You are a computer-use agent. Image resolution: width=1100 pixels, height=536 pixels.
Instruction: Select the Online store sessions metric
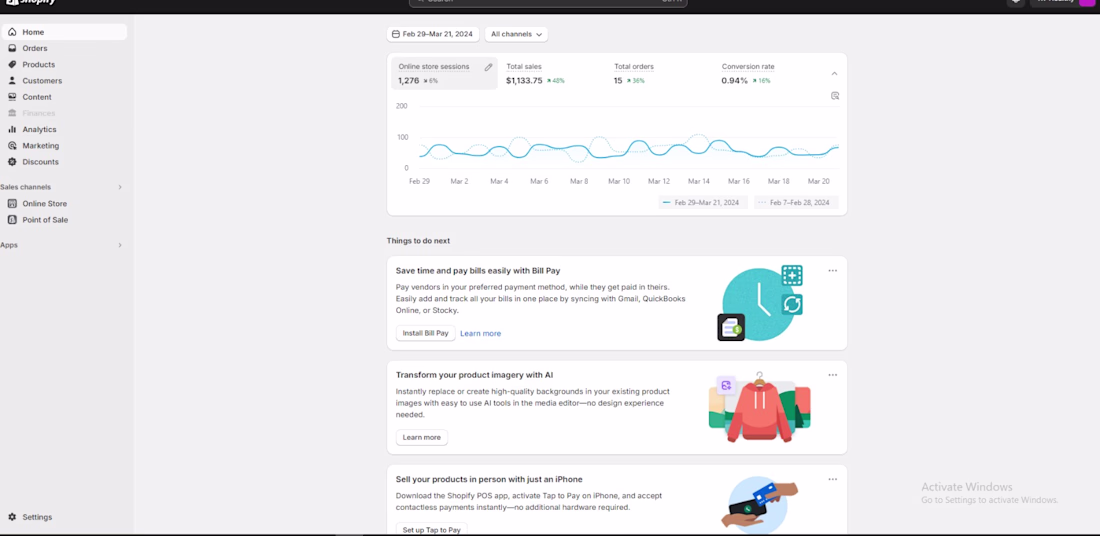tap(444, 74)
